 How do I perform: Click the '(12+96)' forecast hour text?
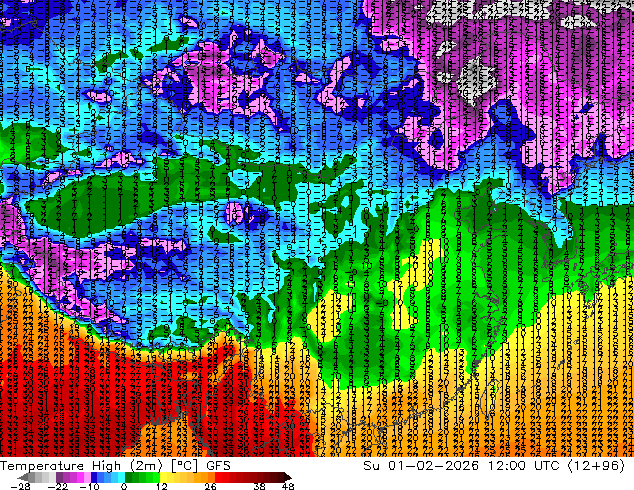(x=596, y=466)
